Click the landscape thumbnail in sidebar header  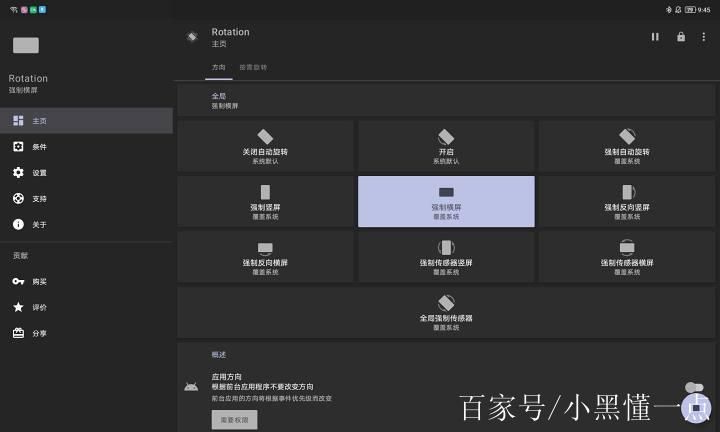26,45
